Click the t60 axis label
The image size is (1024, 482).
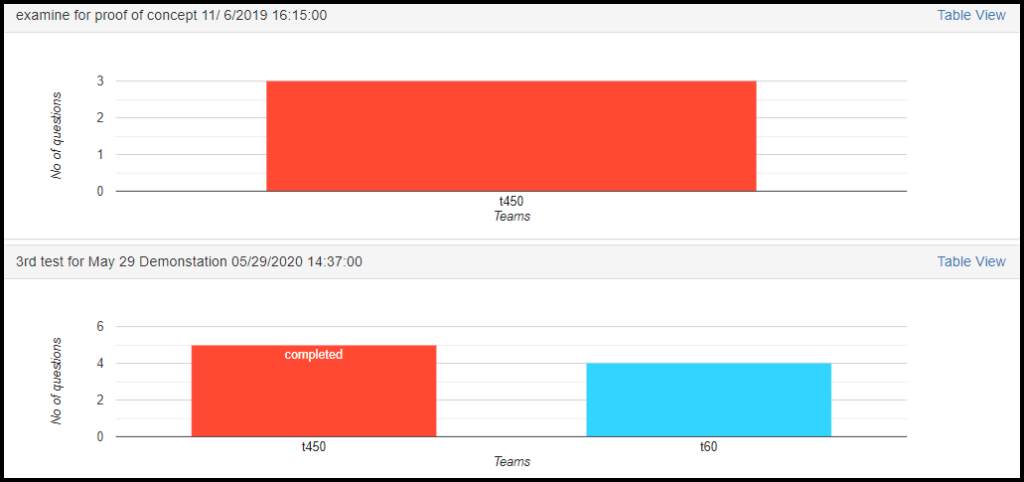pyautogui.click(x=709, y=448)
